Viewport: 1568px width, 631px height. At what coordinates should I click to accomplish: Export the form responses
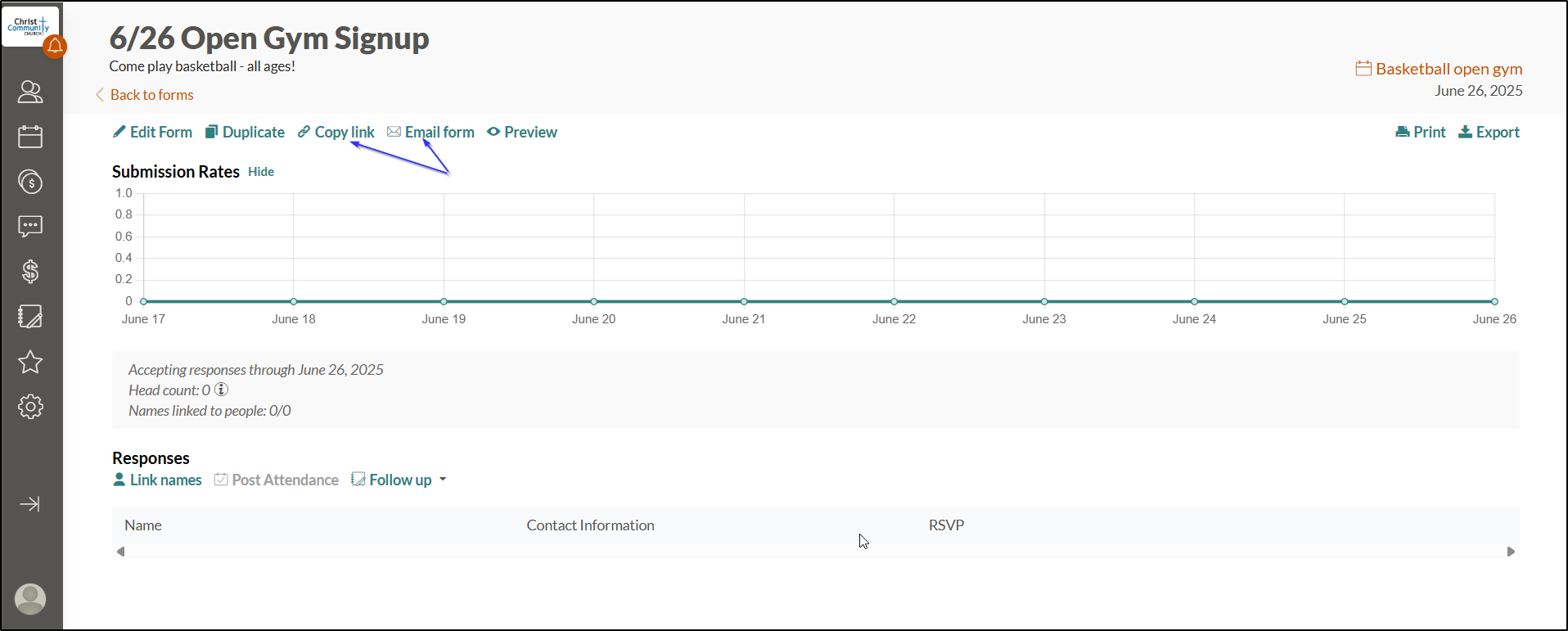pyautogui.click(x=1489, y=132)
